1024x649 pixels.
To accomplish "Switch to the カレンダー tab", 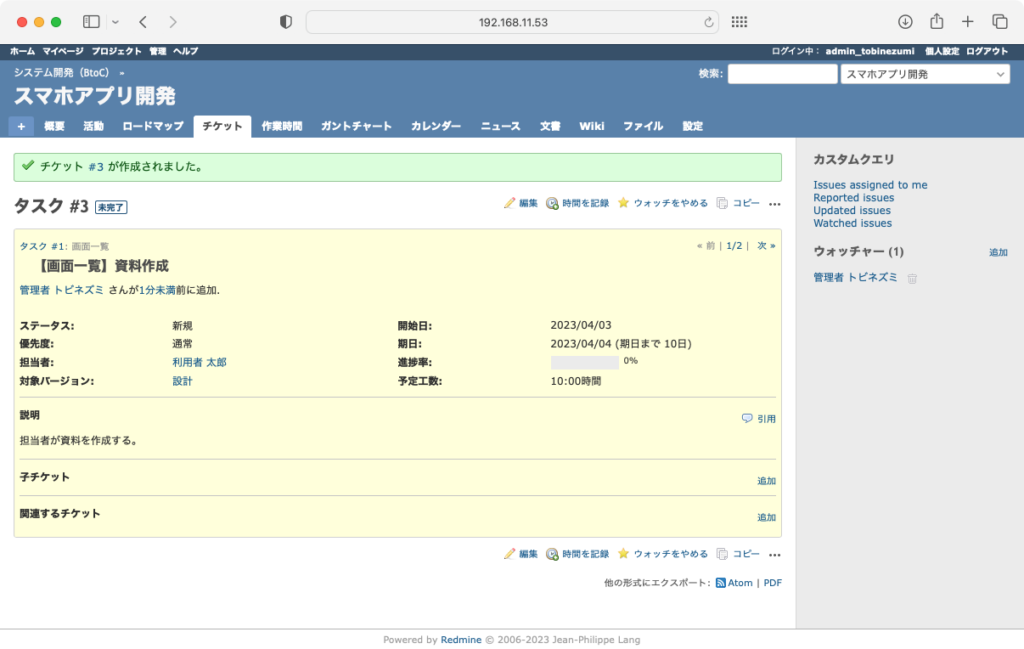I will [x=436, y=126].
